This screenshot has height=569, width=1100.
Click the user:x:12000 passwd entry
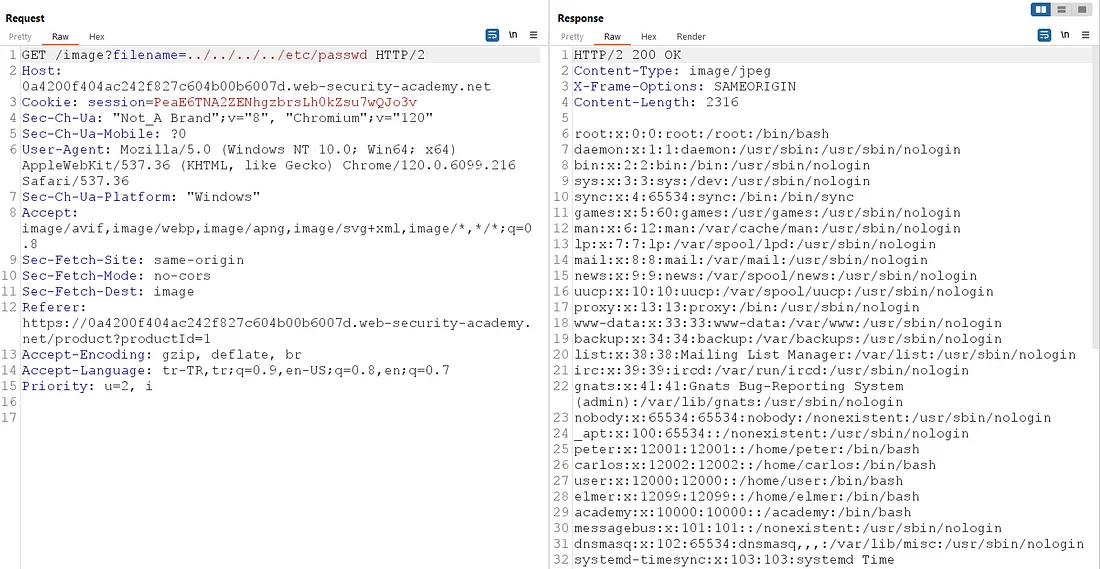point(739,481)
